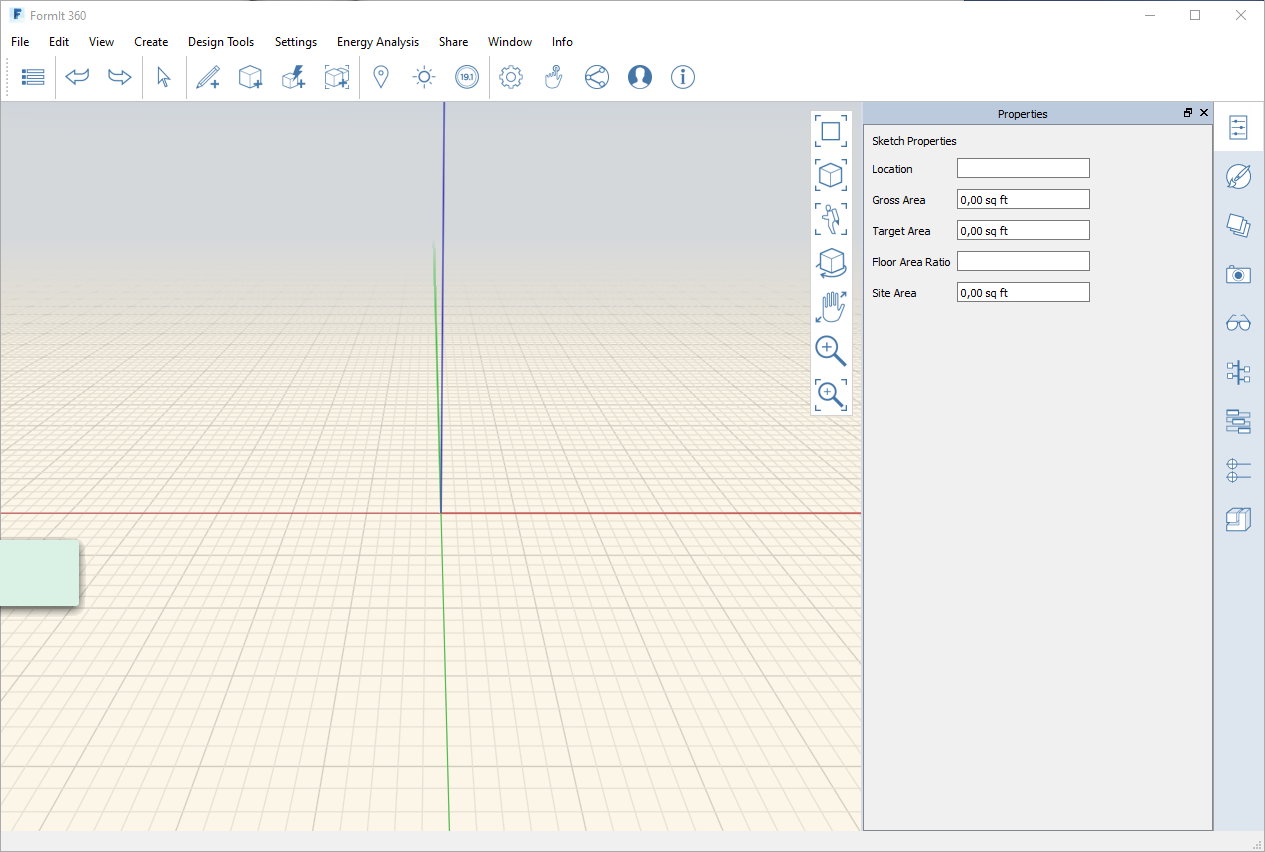
Task: Select the cube with lightning bolt tool
Action: 293,77
